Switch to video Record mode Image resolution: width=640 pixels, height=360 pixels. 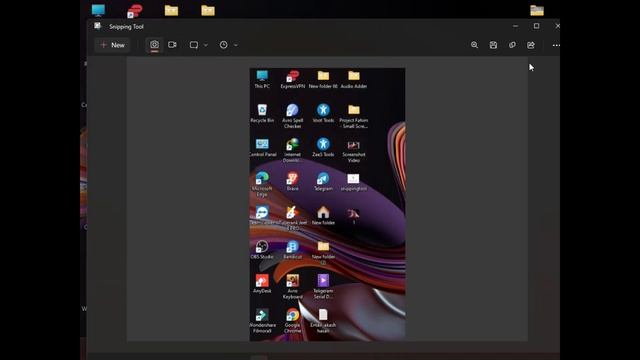(172, 45)
